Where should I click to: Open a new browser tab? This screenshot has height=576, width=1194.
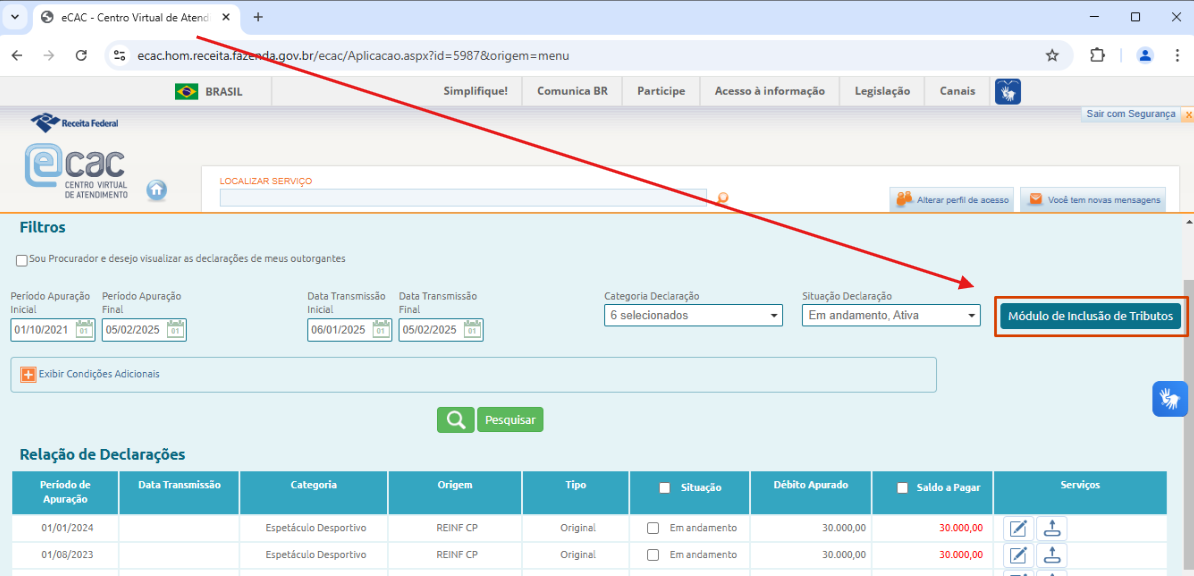pyautogui.click(x=258, y=17)
